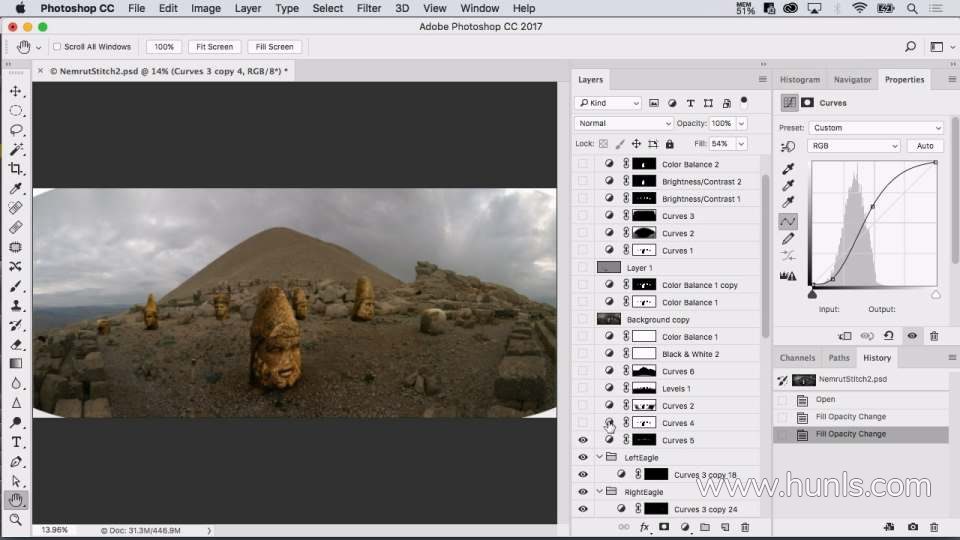Select the Type tool
Screen dimensions: 960x540
coord(16,442)
